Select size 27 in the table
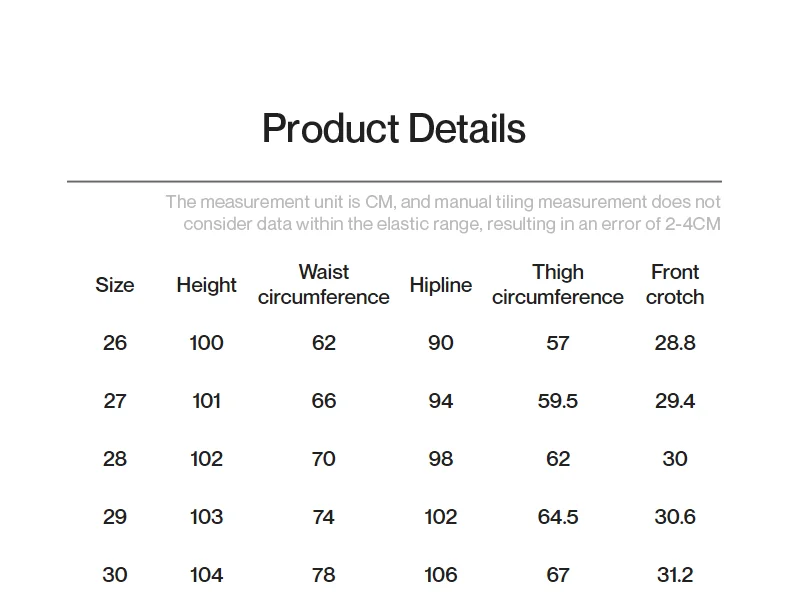Image resolution: width=790 pixels, height=603 pixels. click(115, 401)
